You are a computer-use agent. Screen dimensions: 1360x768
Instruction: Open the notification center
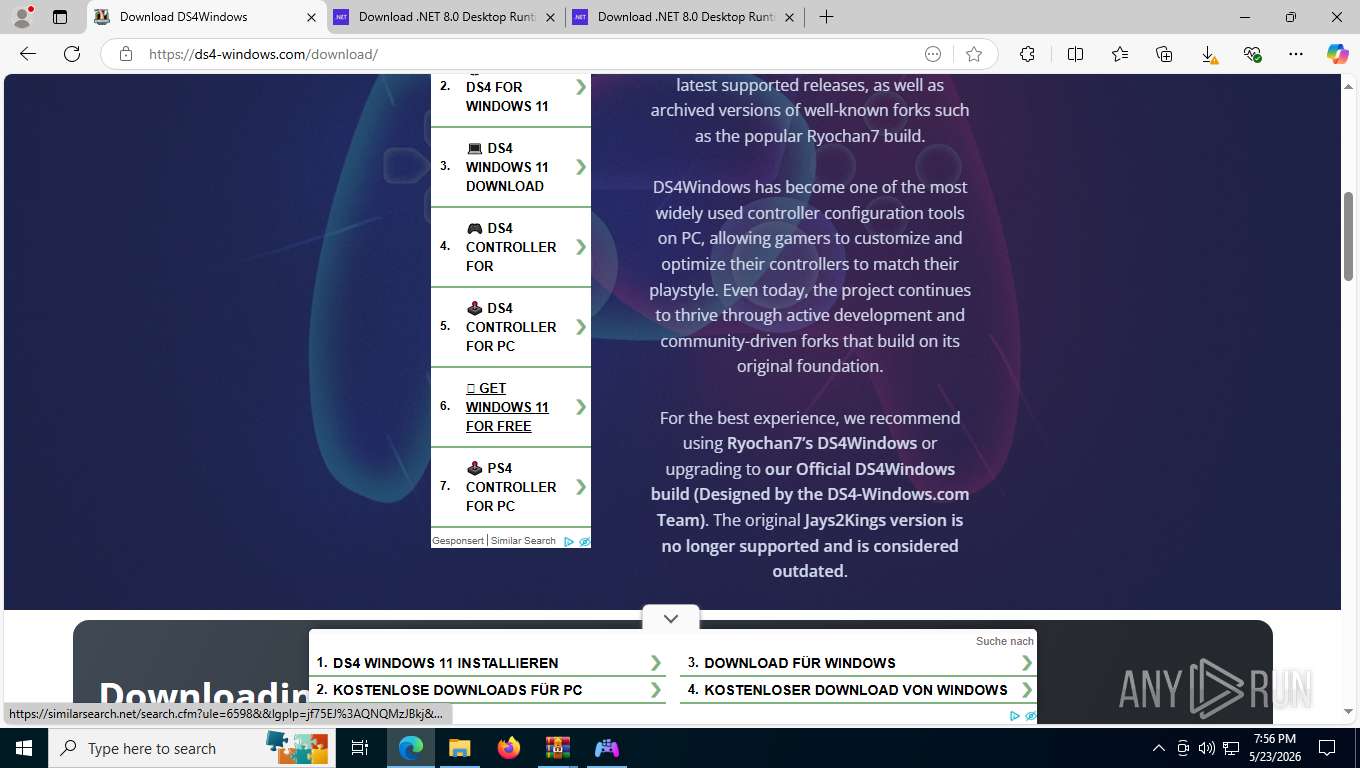(x=1327, y=748)
